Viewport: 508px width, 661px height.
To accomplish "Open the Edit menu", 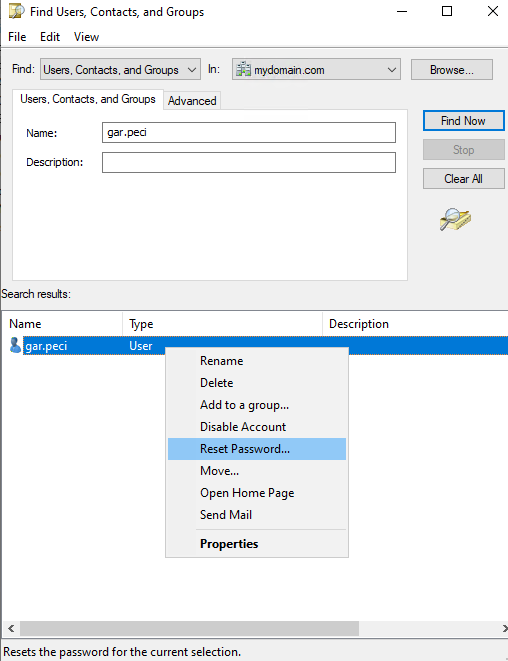I will pos(50,37).
